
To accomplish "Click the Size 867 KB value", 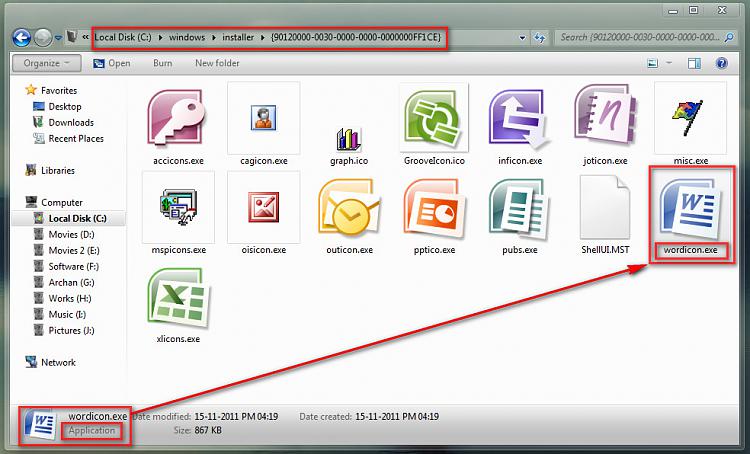I will coord(208,431).
